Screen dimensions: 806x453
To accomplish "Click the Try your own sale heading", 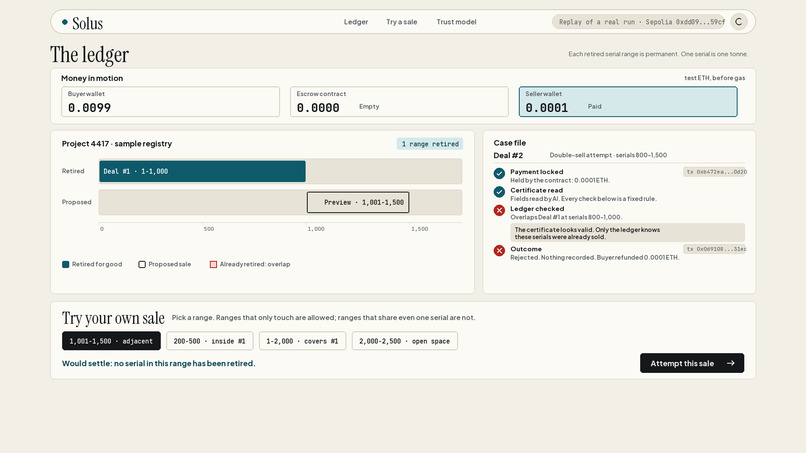I will (x=113, y=318).
